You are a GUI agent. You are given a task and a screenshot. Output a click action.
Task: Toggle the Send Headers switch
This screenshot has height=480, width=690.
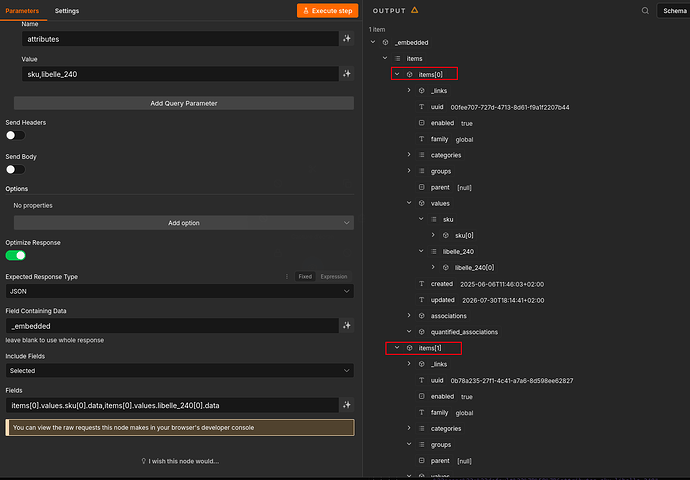pyautogui.click(x=15, y=136)
